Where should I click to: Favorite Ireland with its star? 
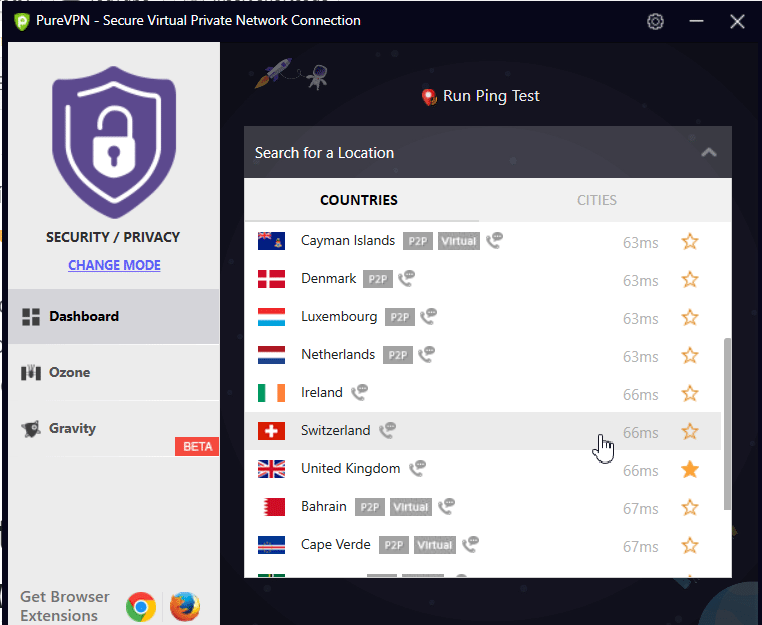[x=690, y=393]
